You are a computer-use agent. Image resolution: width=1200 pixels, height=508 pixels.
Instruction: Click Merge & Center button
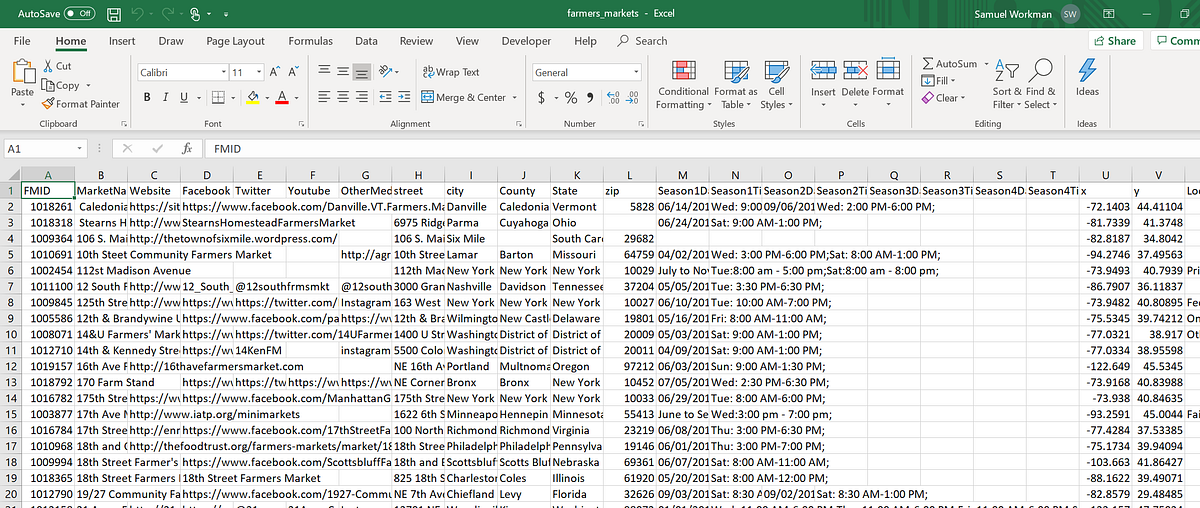tap(465, 97)
